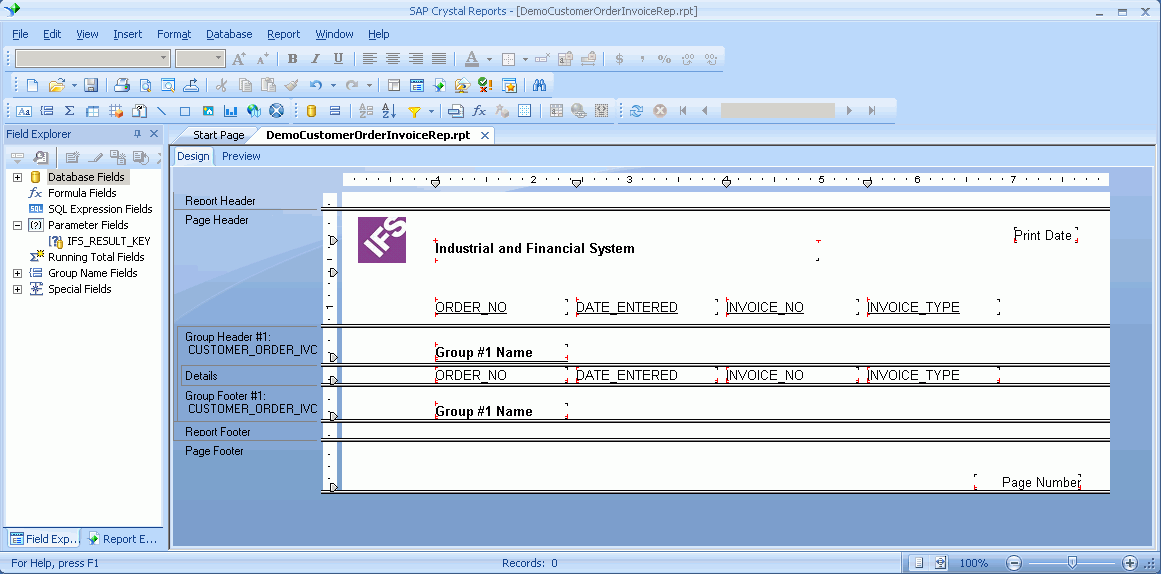Click the Cut scissors icon
1161x574 pixels.
[221, 85]
